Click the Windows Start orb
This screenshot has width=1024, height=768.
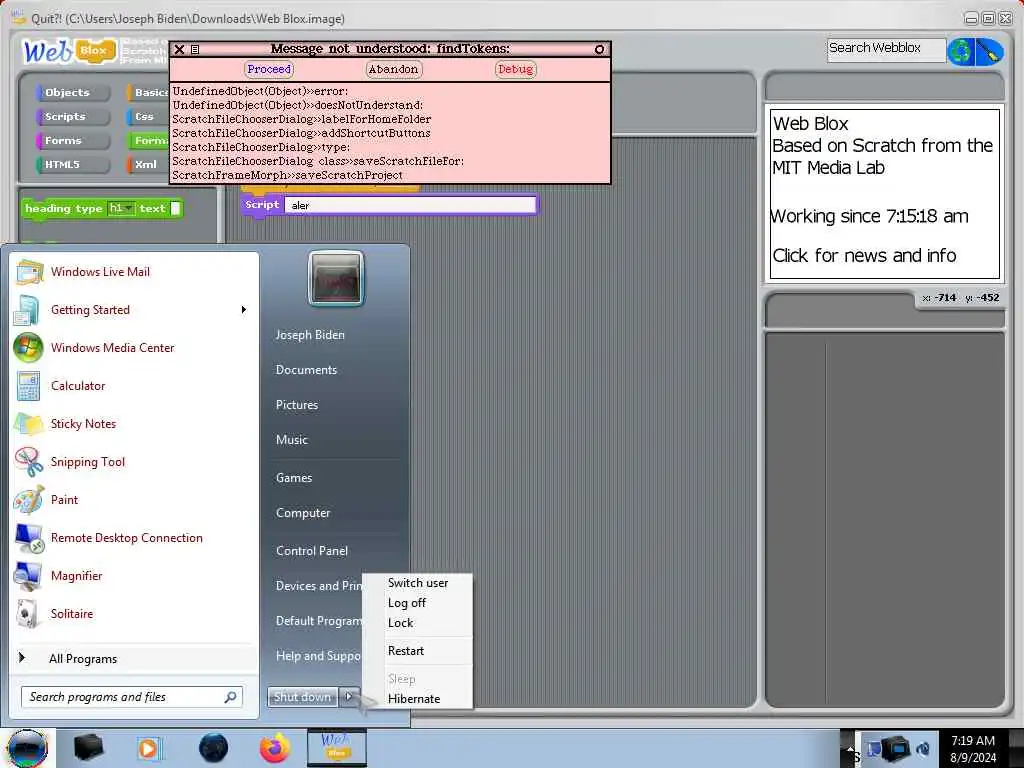pyautogui.click(x=27, y=748)
